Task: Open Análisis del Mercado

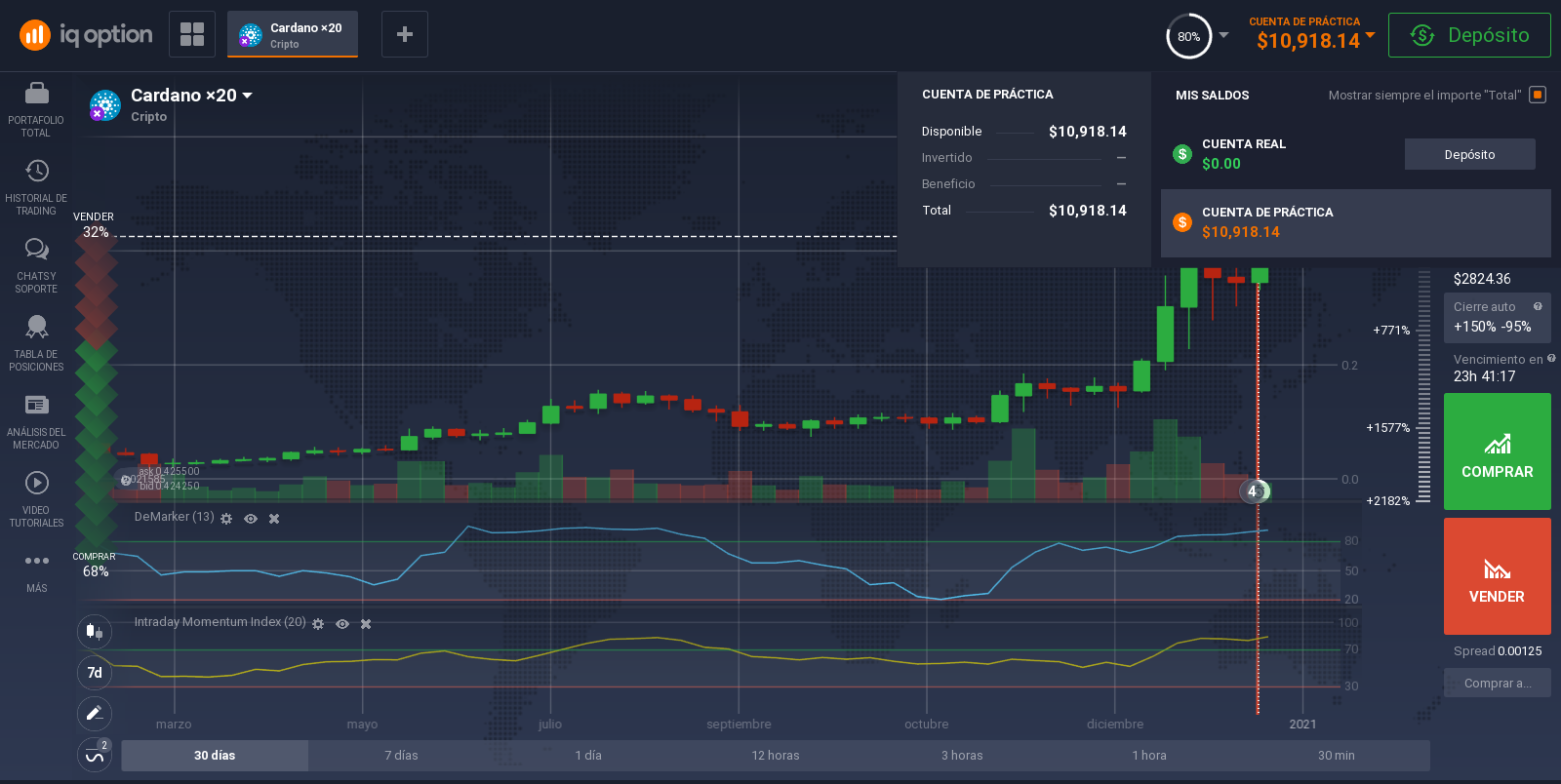Action: coord(36,422)
